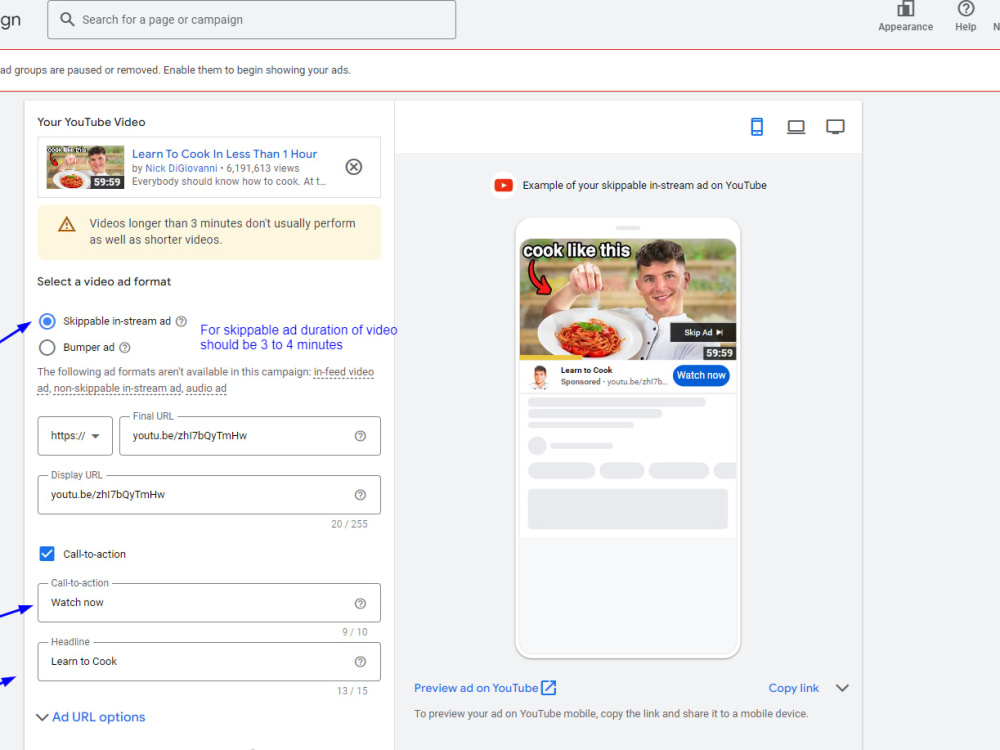Click '6,191,613 views' text
This screenshot has width=1000, height=750.
click(263, 168)
